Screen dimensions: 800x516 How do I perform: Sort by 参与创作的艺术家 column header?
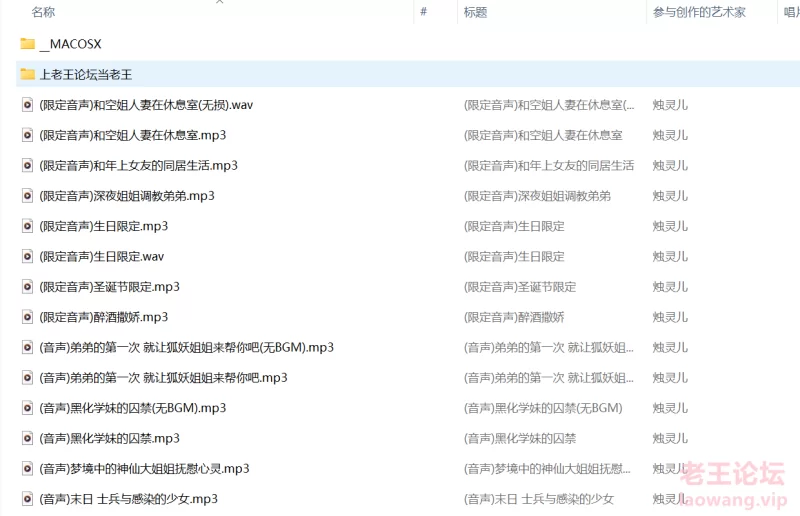click(699, 12)
